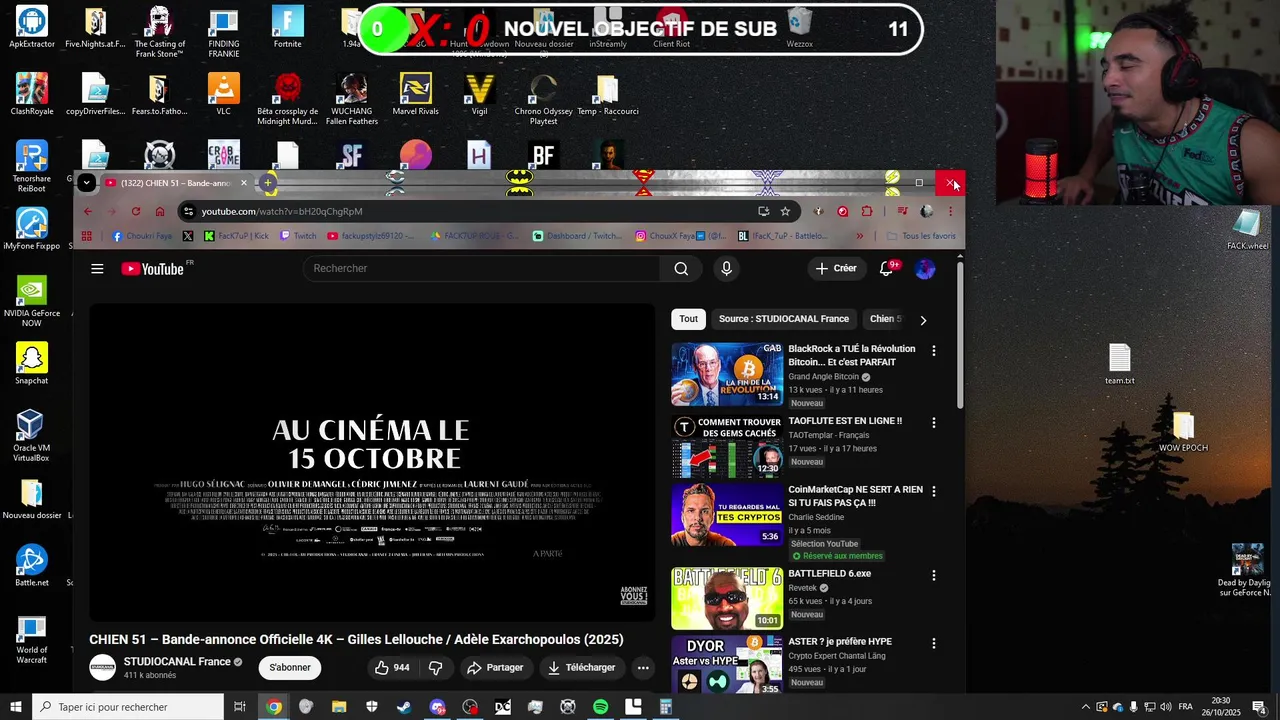The image size is (1280, 720).
Task: Open Chrome tab search dropdown arrow
Action: [87, 182]
